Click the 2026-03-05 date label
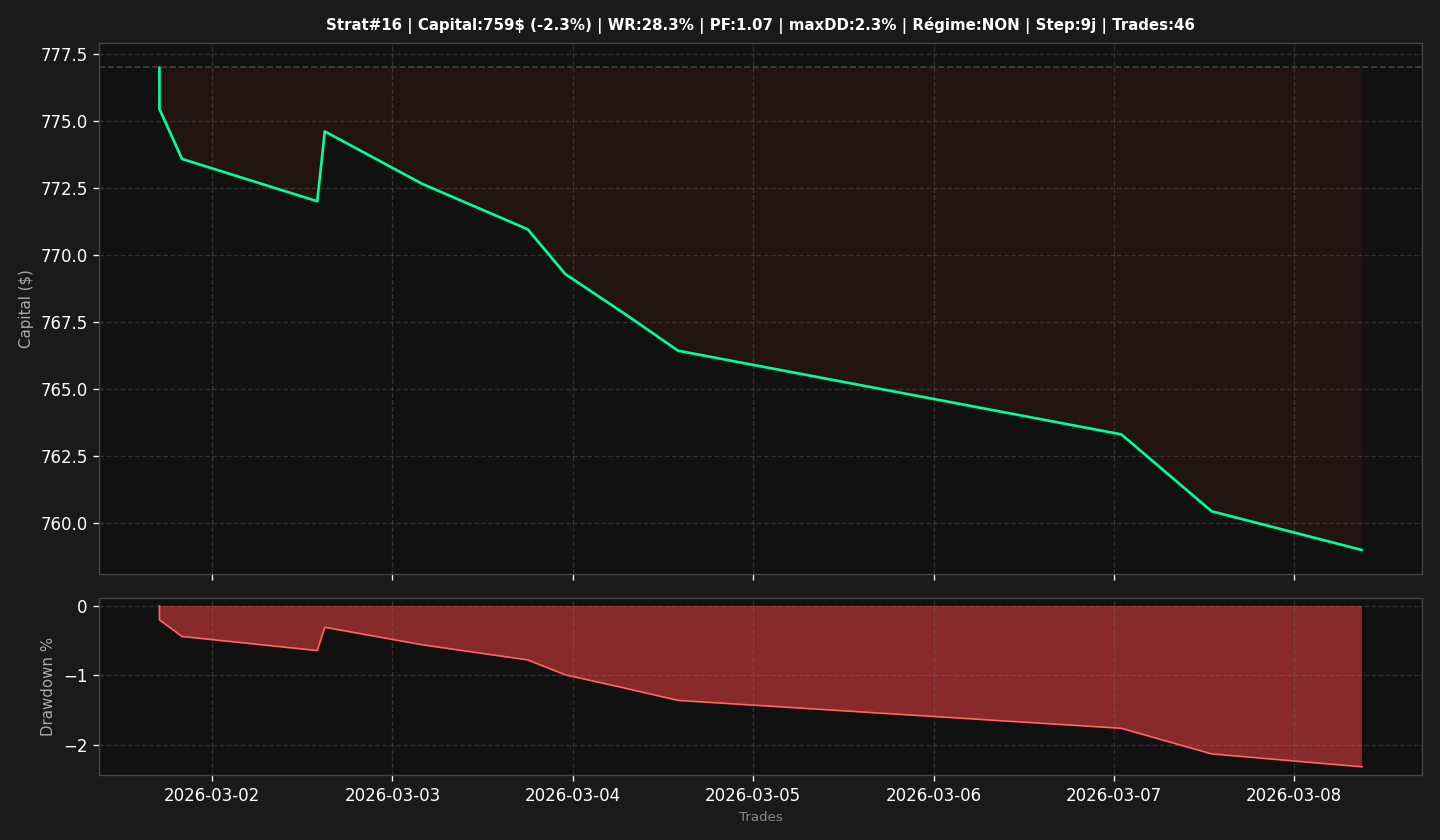 point(753,795)
